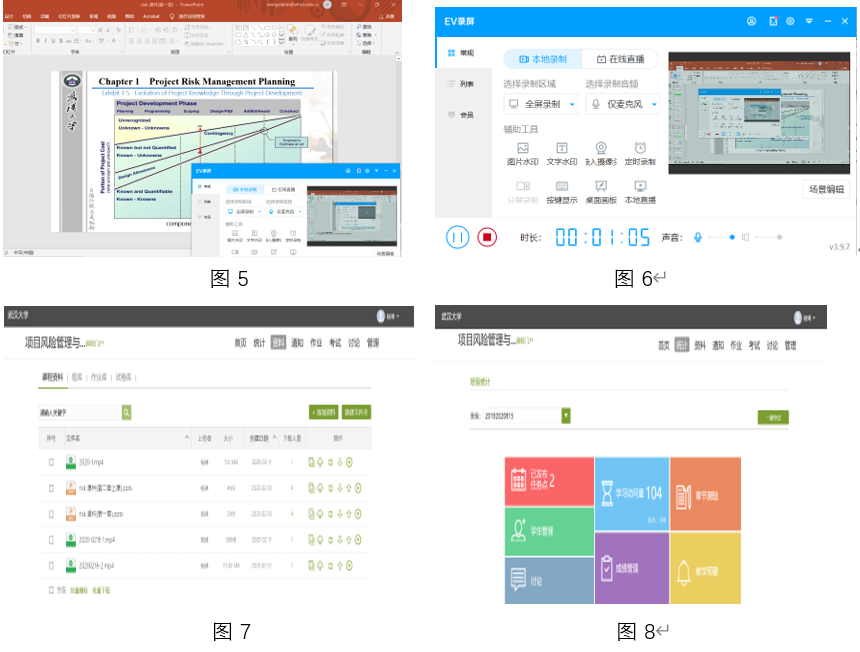Pause the recording next to the 时长 timer
Viewport: 860px width, 652px height.
[457, 237]
